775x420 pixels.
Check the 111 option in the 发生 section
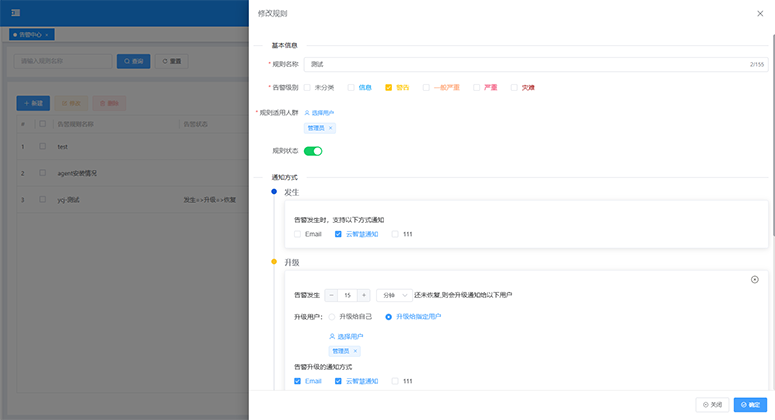[x=395, y=234]
